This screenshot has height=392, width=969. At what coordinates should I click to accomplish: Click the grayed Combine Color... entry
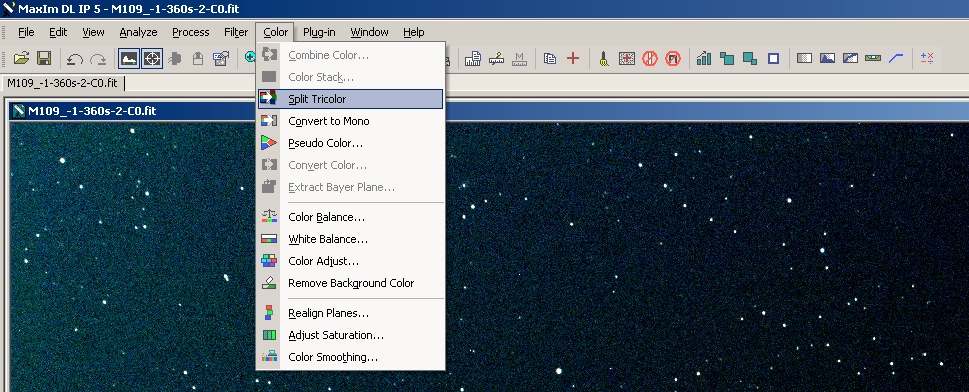coord(350,55)
